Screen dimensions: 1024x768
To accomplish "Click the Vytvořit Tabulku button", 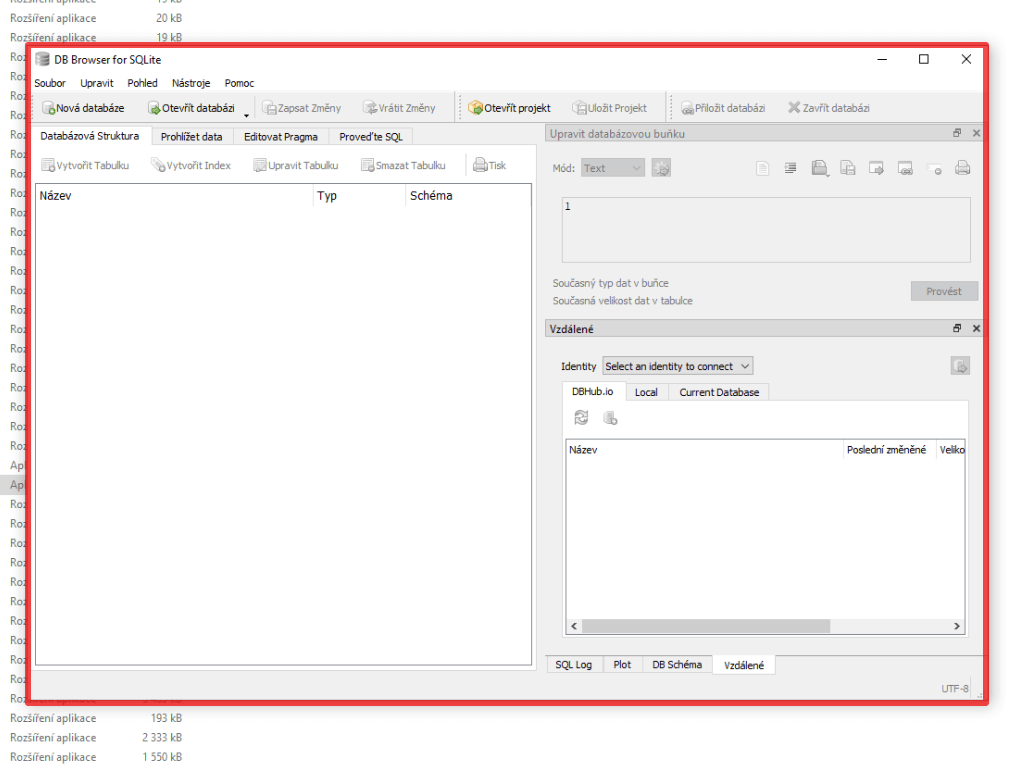I will pyautogui.click(x=85, y=166).
